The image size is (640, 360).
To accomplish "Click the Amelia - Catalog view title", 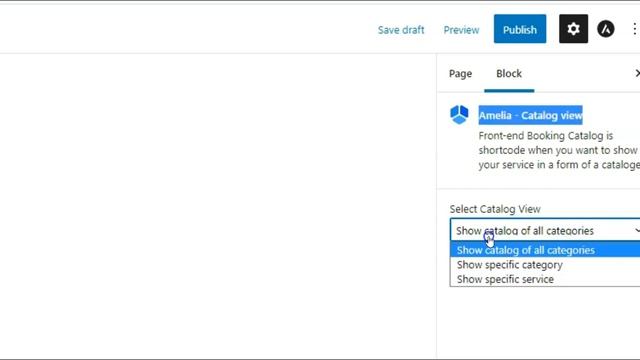I will click(x=530, y=116).
